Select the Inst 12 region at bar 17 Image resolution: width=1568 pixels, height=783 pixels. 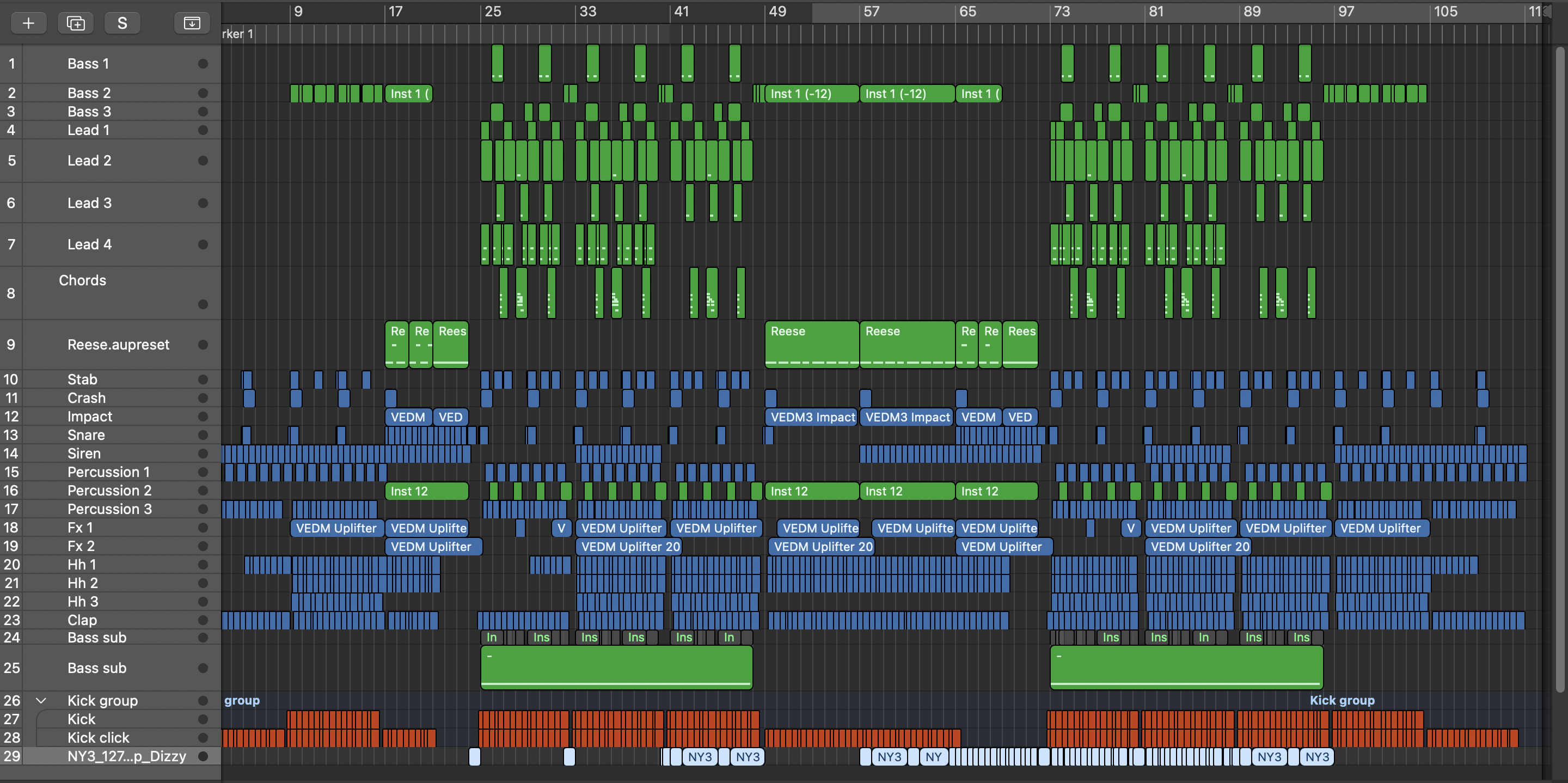(426, 491)
